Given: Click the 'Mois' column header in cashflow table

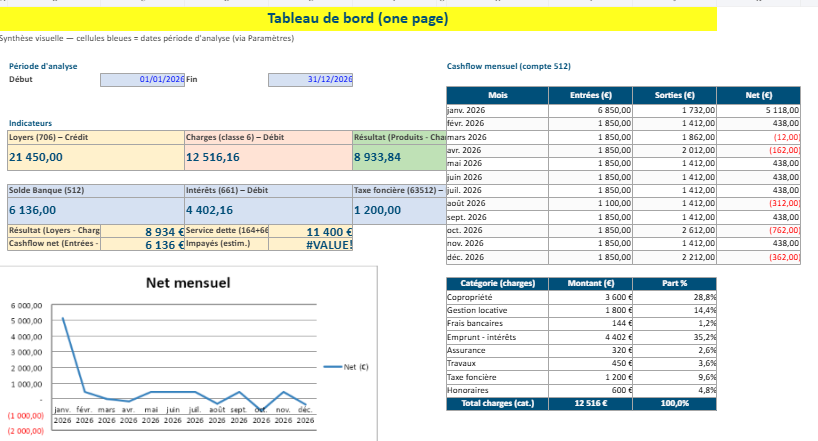Looking at the screenshot, I should click(498, 95).
